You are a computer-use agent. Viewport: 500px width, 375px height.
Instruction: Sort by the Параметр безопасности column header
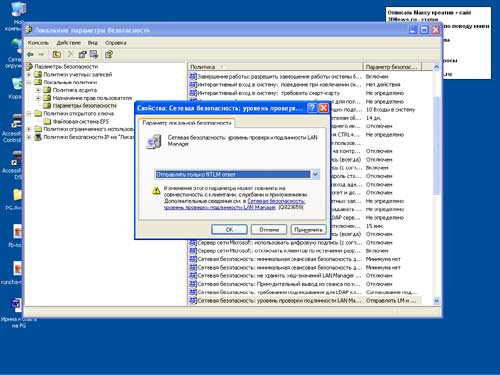point(392,67)
